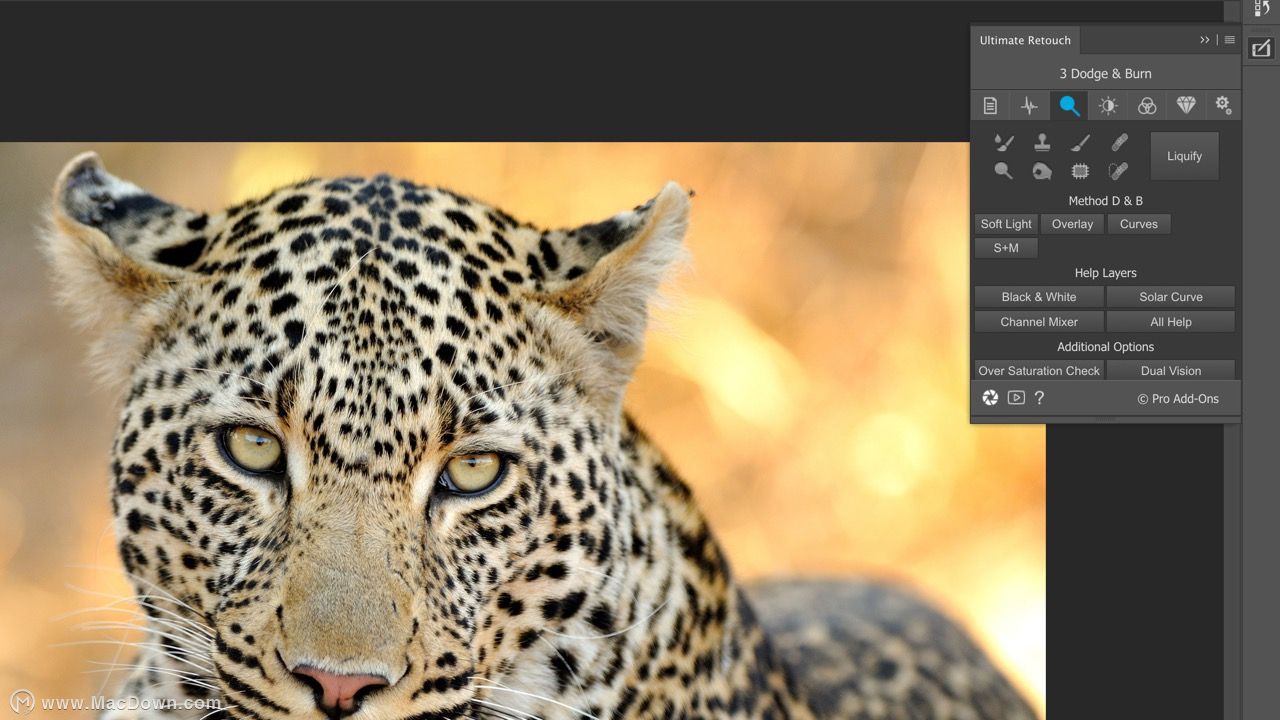
Task: Click the All Help button
Action: point(1171,322)
